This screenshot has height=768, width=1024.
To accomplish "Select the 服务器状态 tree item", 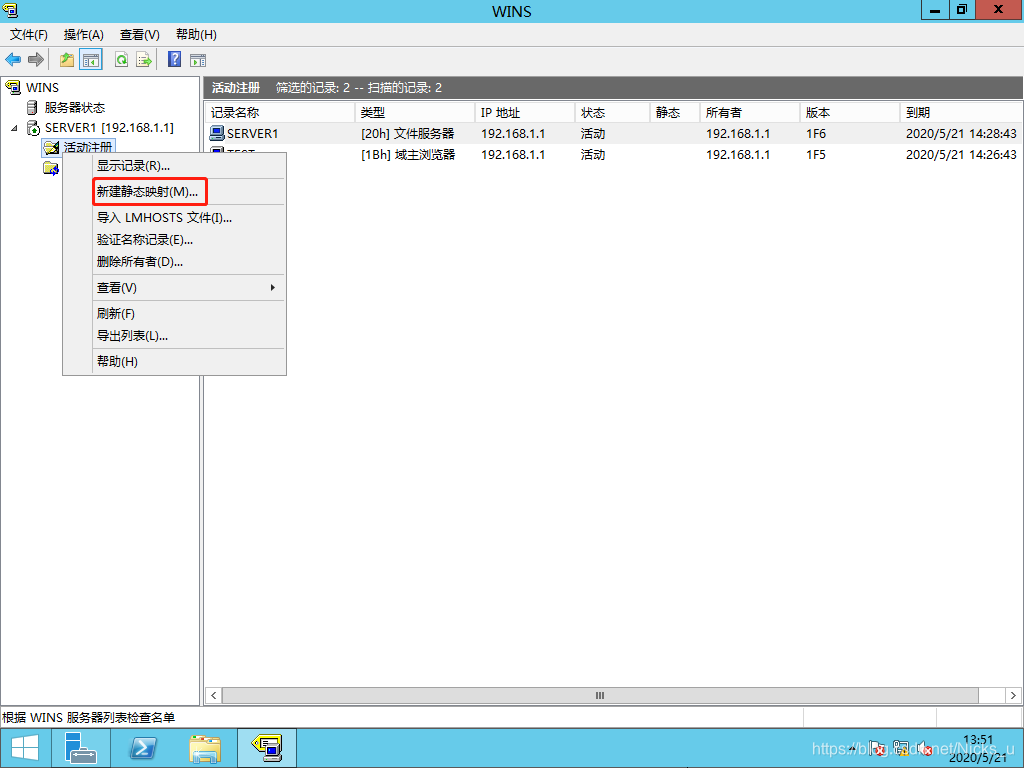I will click(x=74, y=108).
